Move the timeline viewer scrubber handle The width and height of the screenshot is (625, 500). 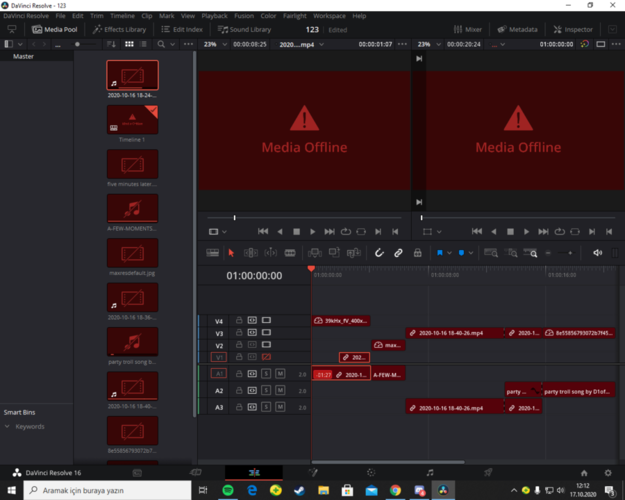[x=421, y=218]
